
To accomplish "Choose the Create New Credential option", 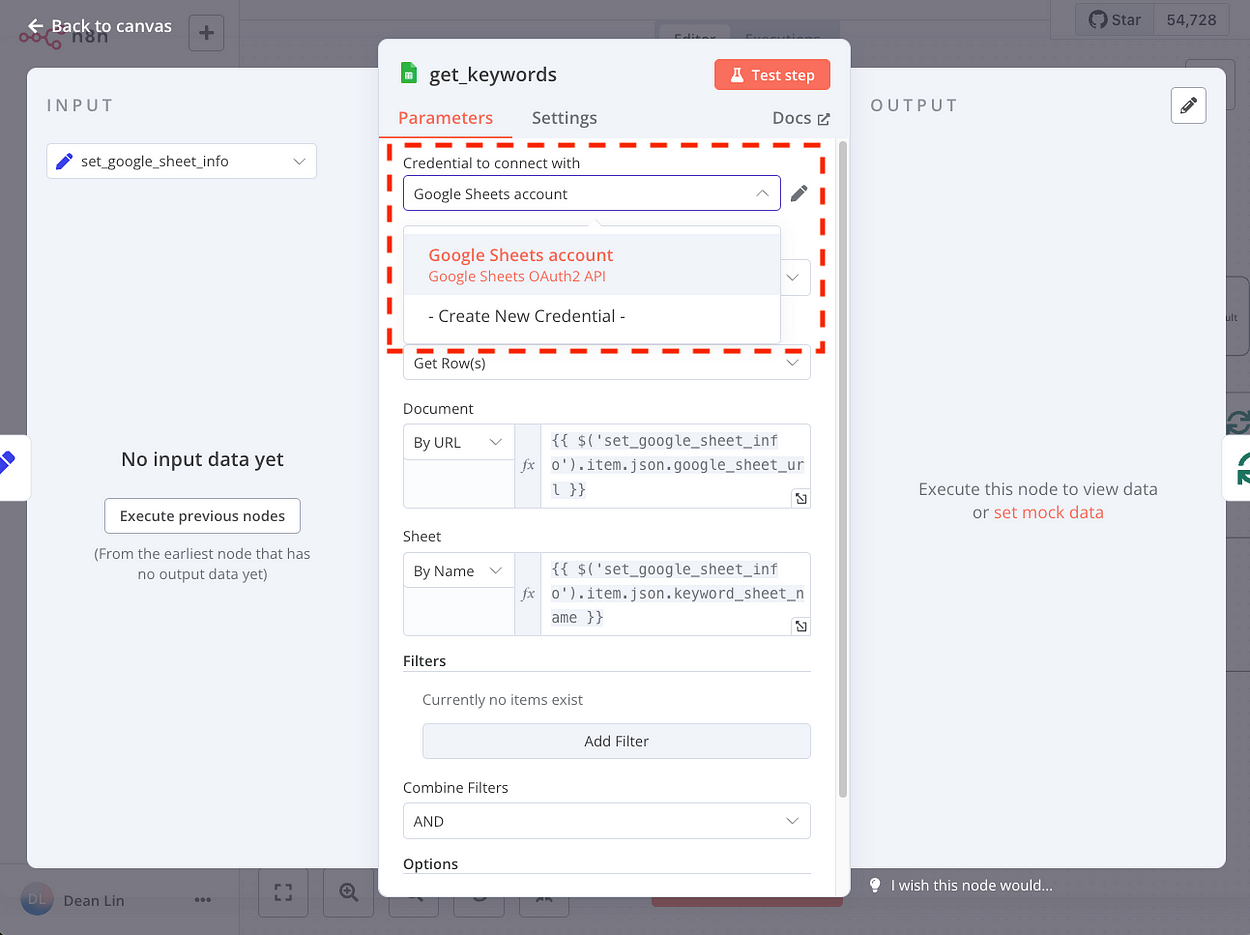I will pyautogui.click(x=592, y=316).
